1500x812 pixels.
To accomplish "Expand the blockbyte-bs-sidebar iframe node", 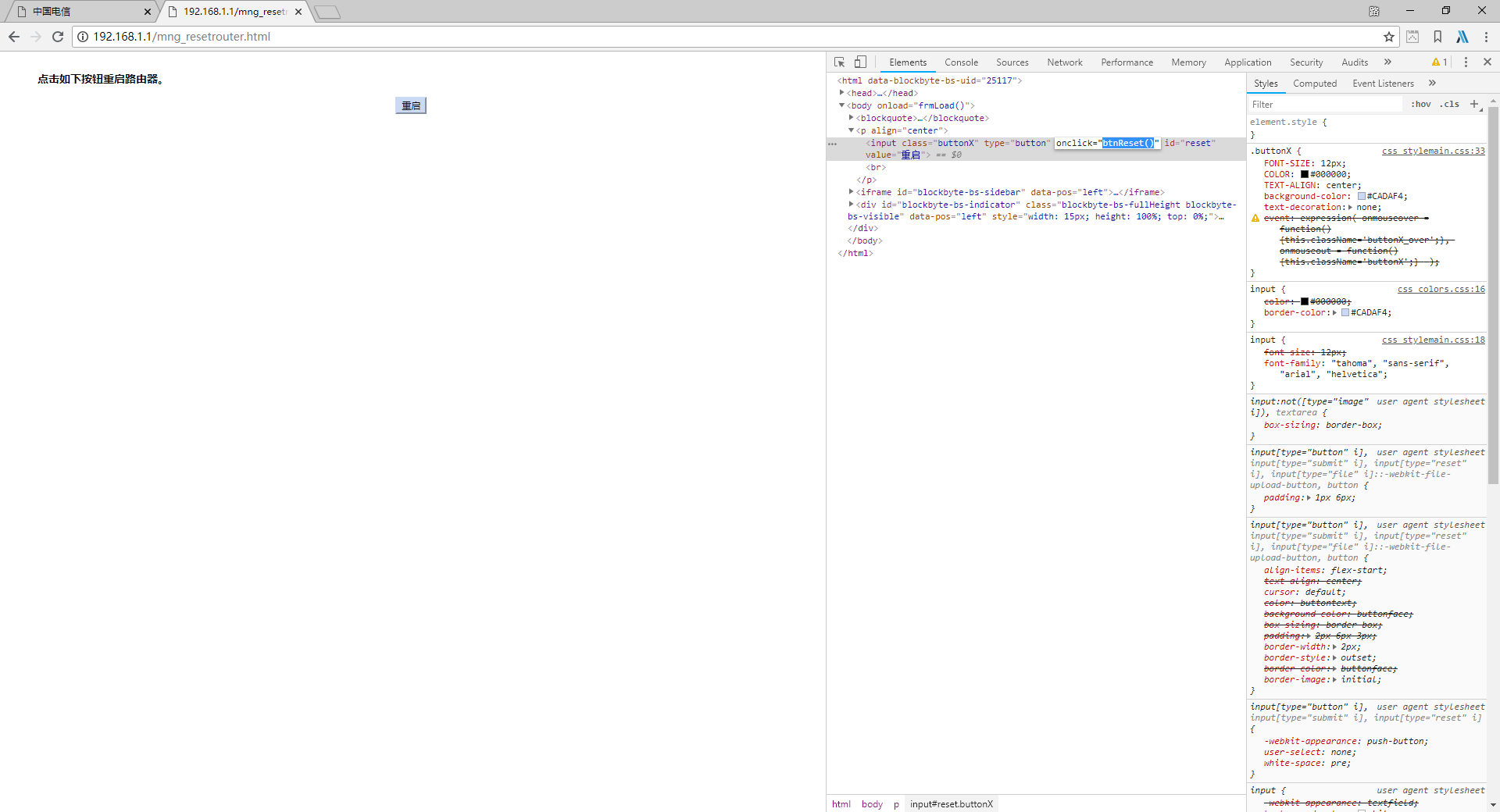I will click(x=852, y=192).
